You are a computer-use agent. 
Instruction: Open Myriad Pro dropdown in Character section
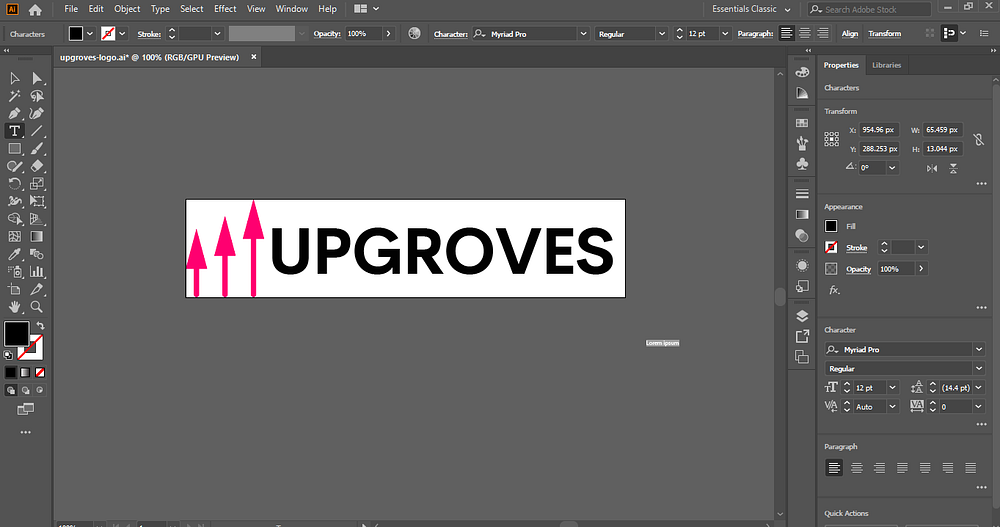point(978,349)
